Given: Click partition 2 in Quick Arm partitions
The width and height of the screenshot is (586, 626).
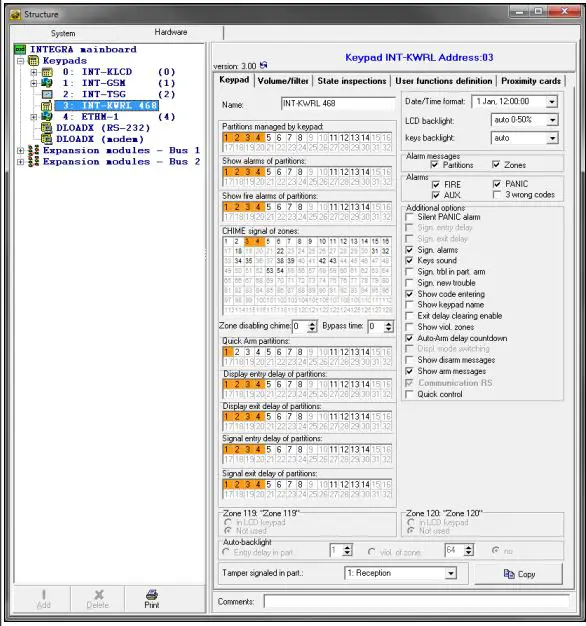Looking at the screenshot, I should (x=237, y=352).
